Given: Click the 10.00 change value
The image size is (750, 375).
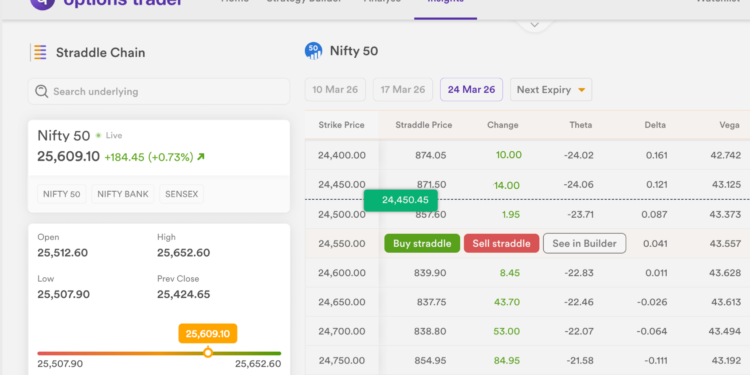Looking at the screenshot, I should pos(509,155).
